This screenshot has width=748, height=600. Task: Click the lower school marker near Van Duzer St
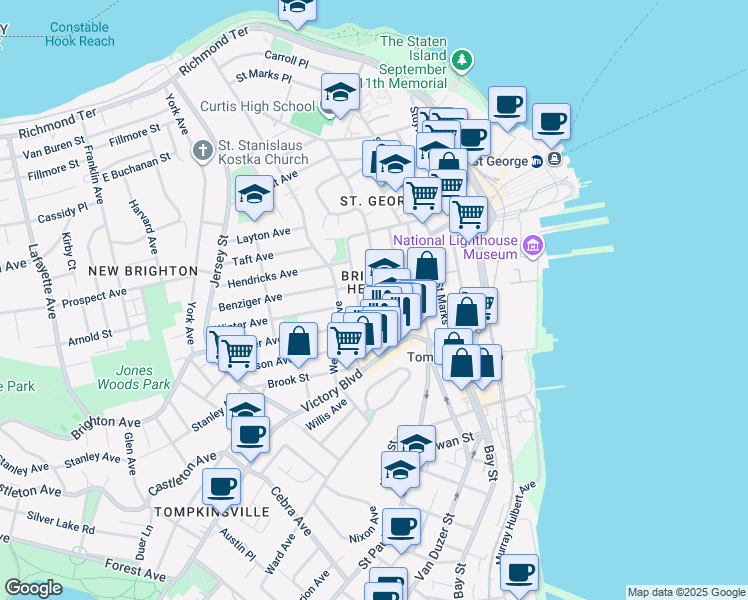(x=401, y=471)
